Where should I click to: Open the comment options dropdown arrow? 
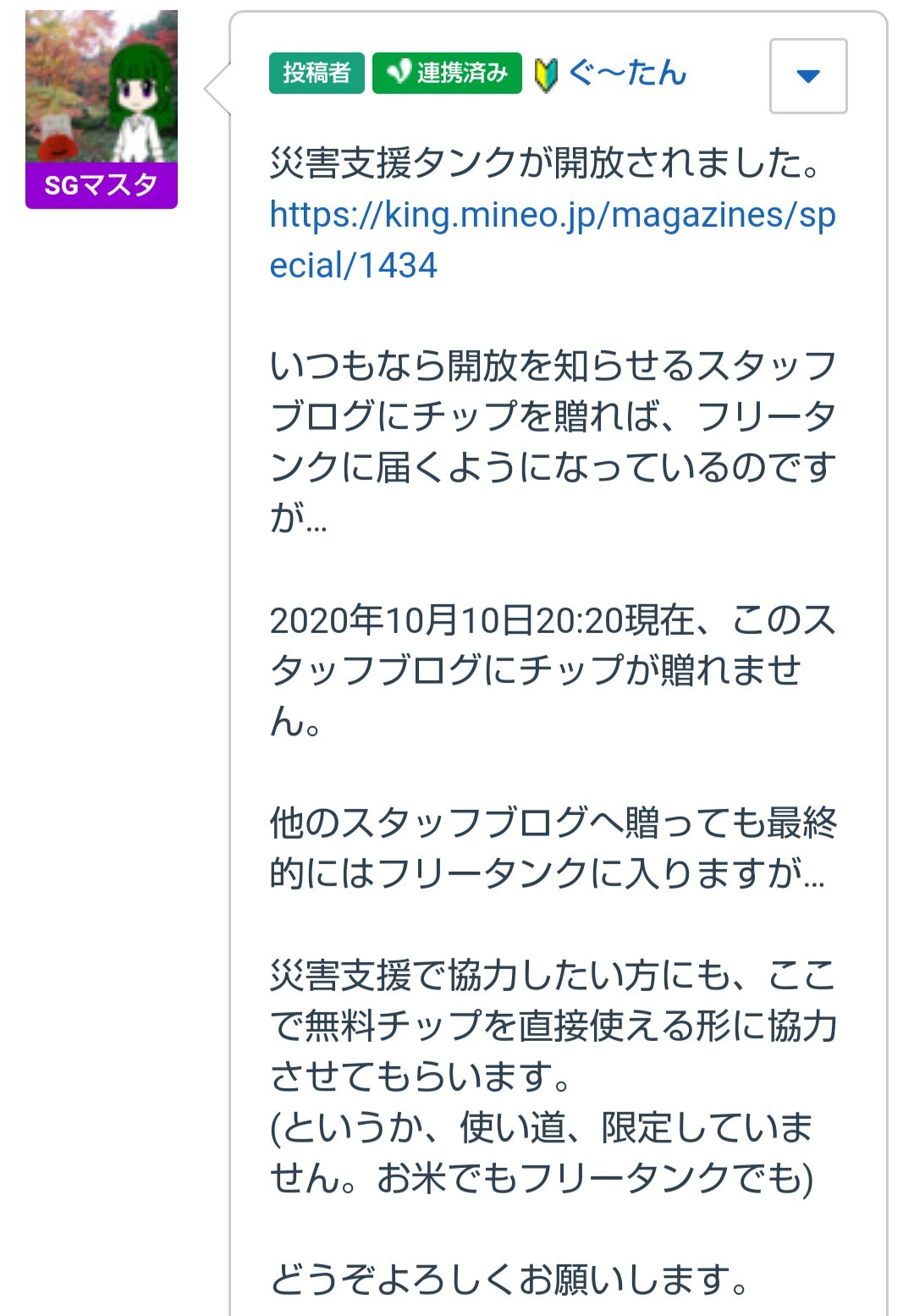[x=808, y=76]
